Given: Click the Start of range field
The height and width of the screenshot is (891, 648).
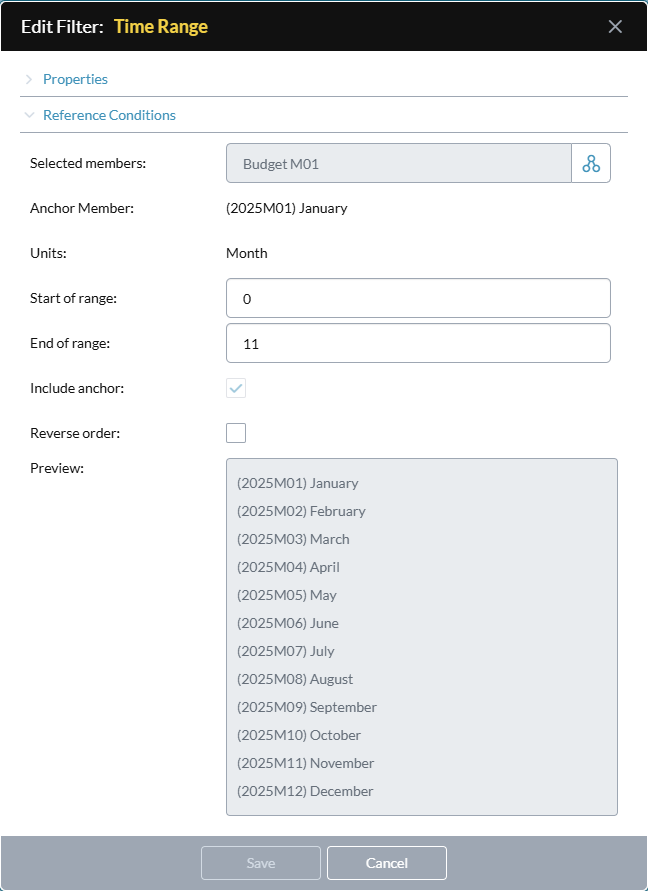Looking at the screenshot, I should point(418,298).
